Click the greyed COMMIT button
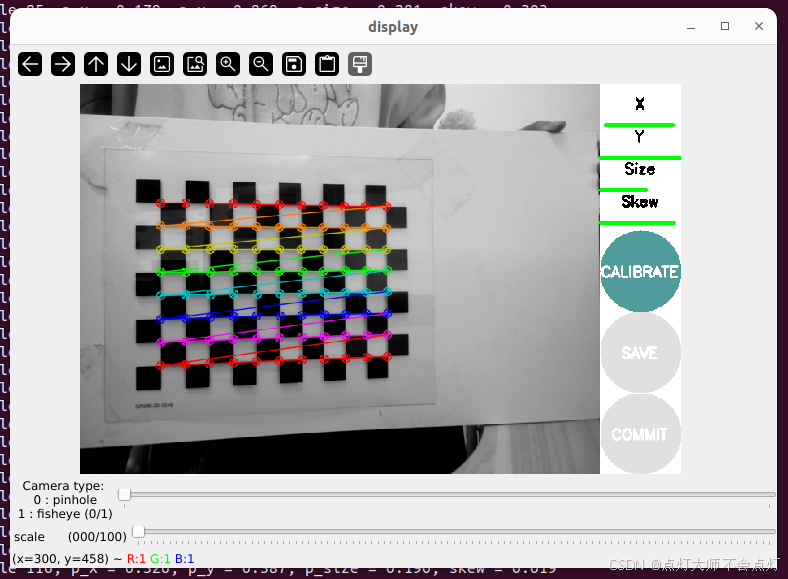Screen dimensions: 788x579 [x=640, y=434]
